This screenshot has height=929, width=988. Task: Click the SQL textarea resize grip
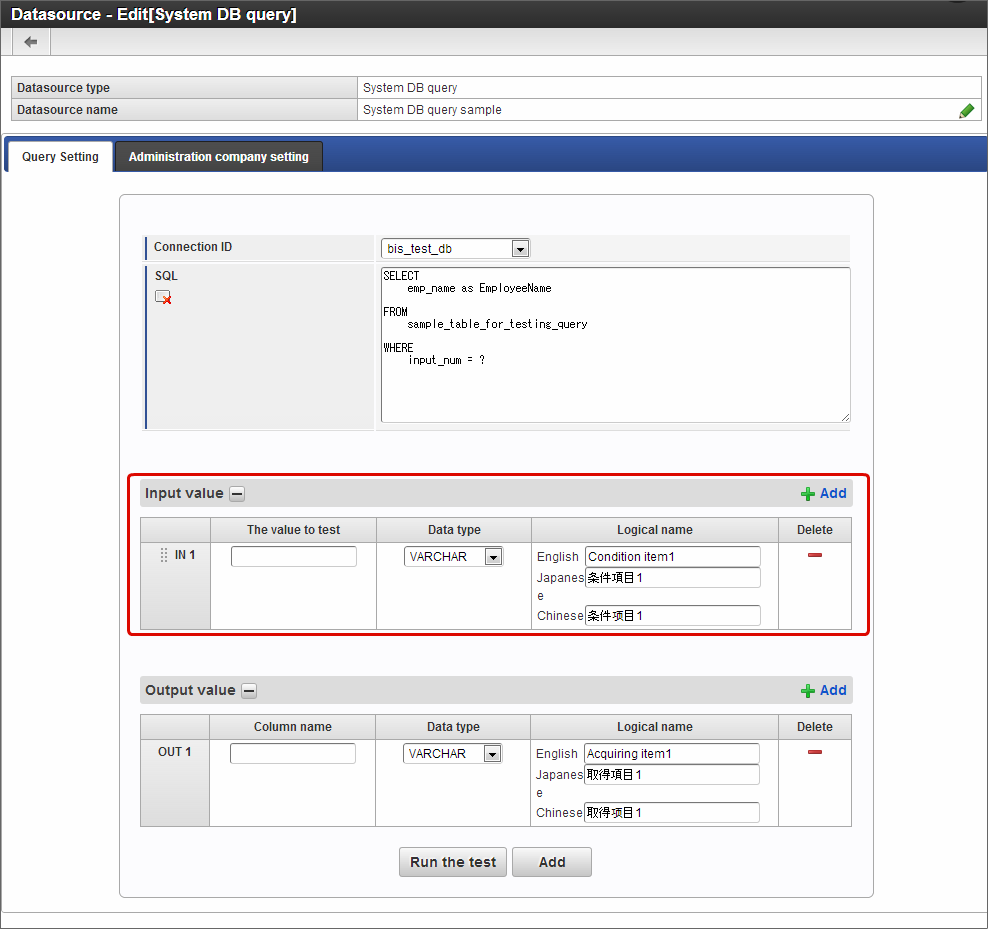coord(845,417)
